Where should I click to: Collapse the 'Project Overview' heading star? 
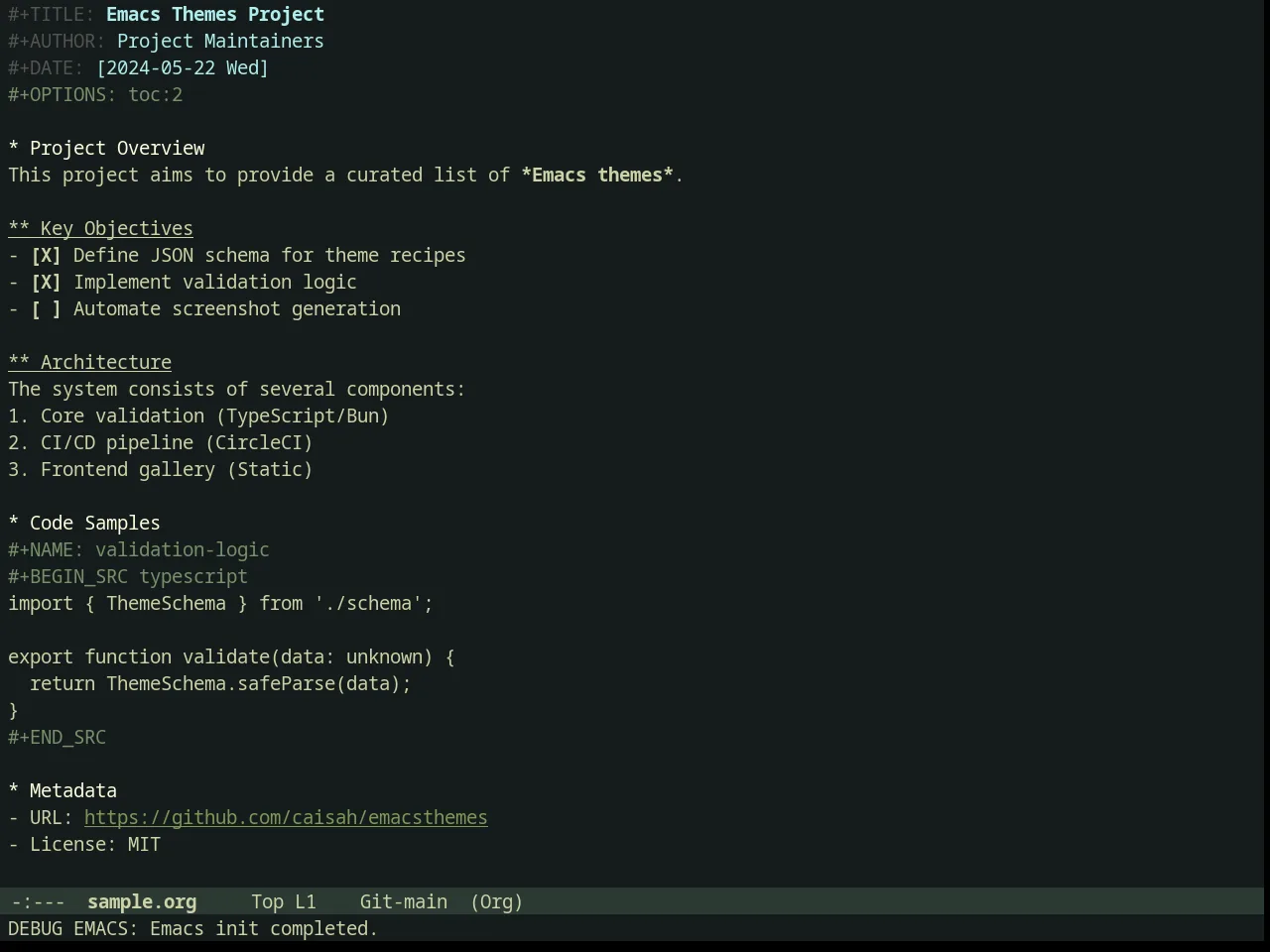coord(14,149)
